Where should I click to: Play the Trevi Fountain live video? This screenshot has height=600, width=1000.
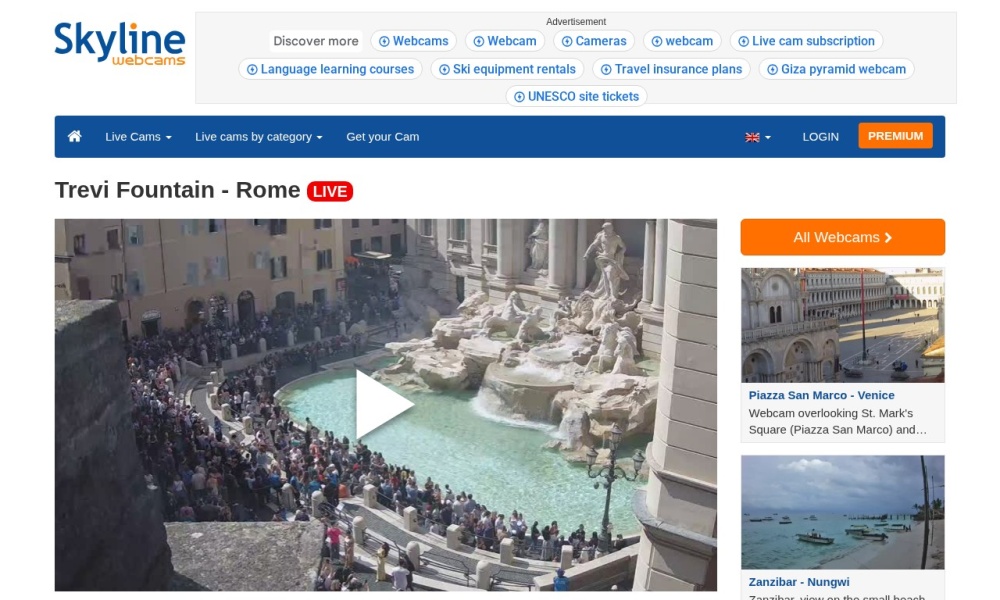[x=385, y=404]
